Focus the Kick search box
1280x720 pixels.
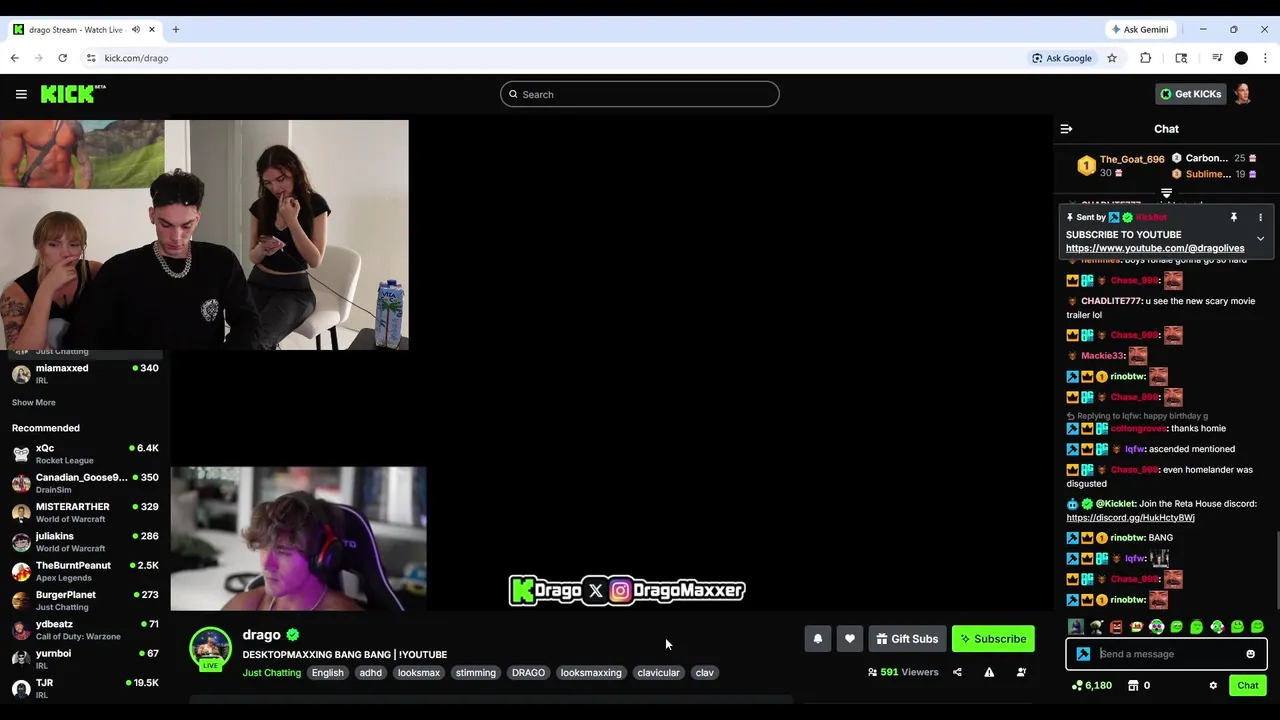tap(640, 94)
